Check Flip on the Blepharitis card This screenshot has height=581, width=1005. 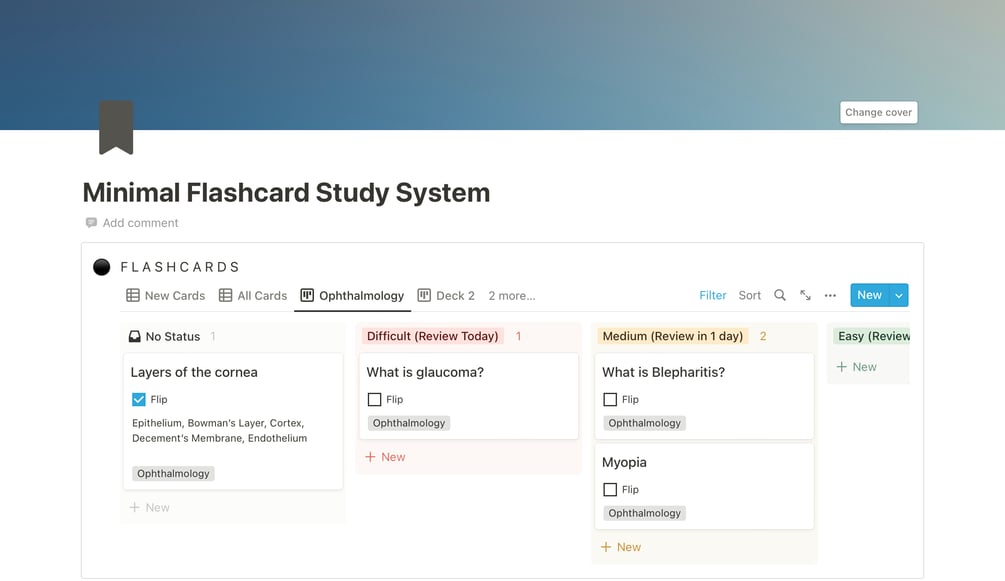pos(609,399)
